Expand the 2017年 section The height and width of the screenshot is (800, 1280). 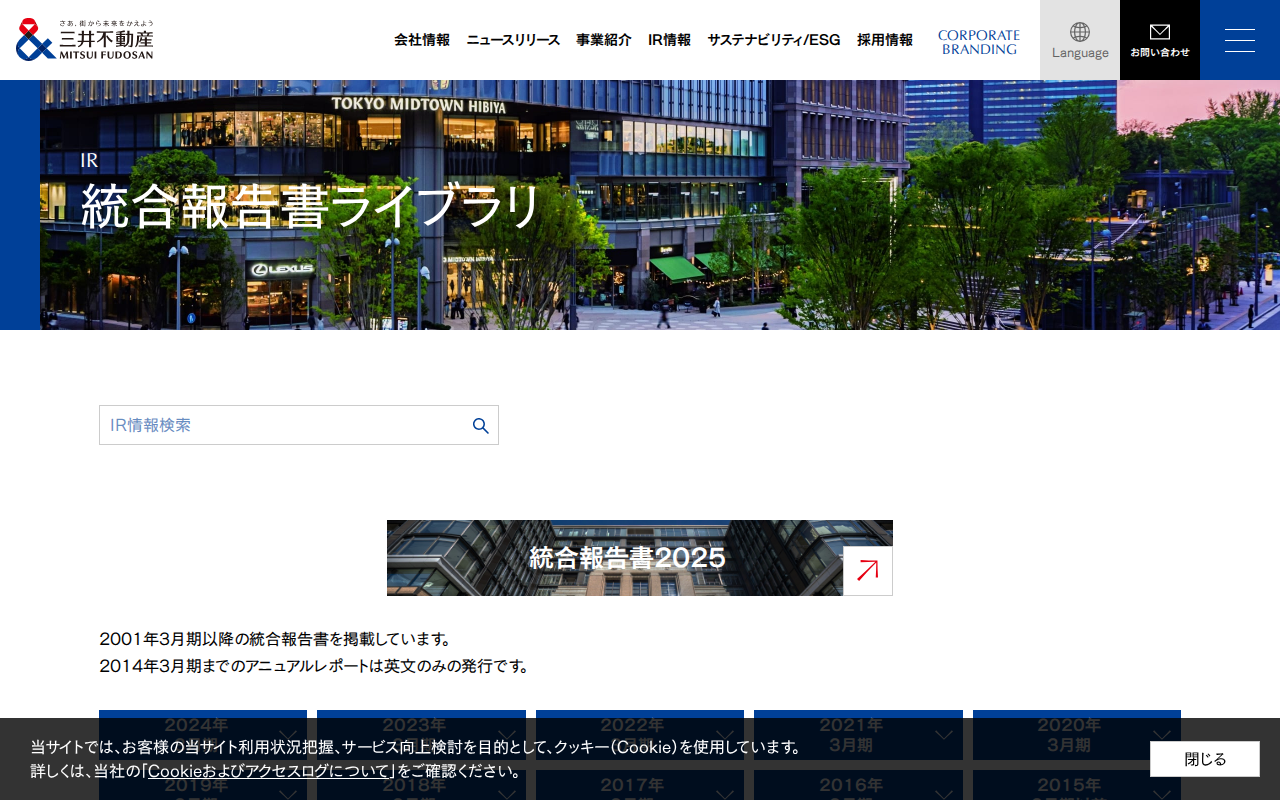[x=640, y=785]
